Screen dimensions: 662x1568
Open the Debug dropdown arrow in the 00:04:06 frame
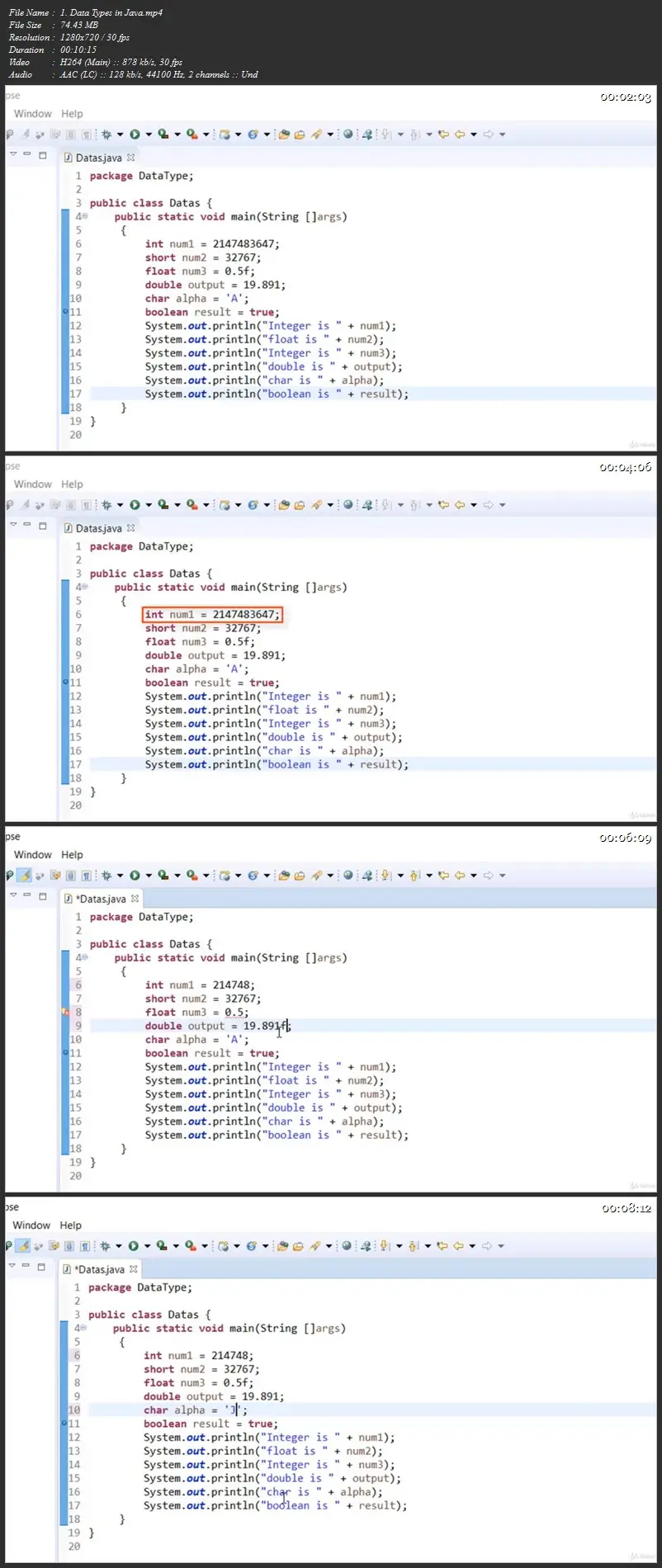120,504
